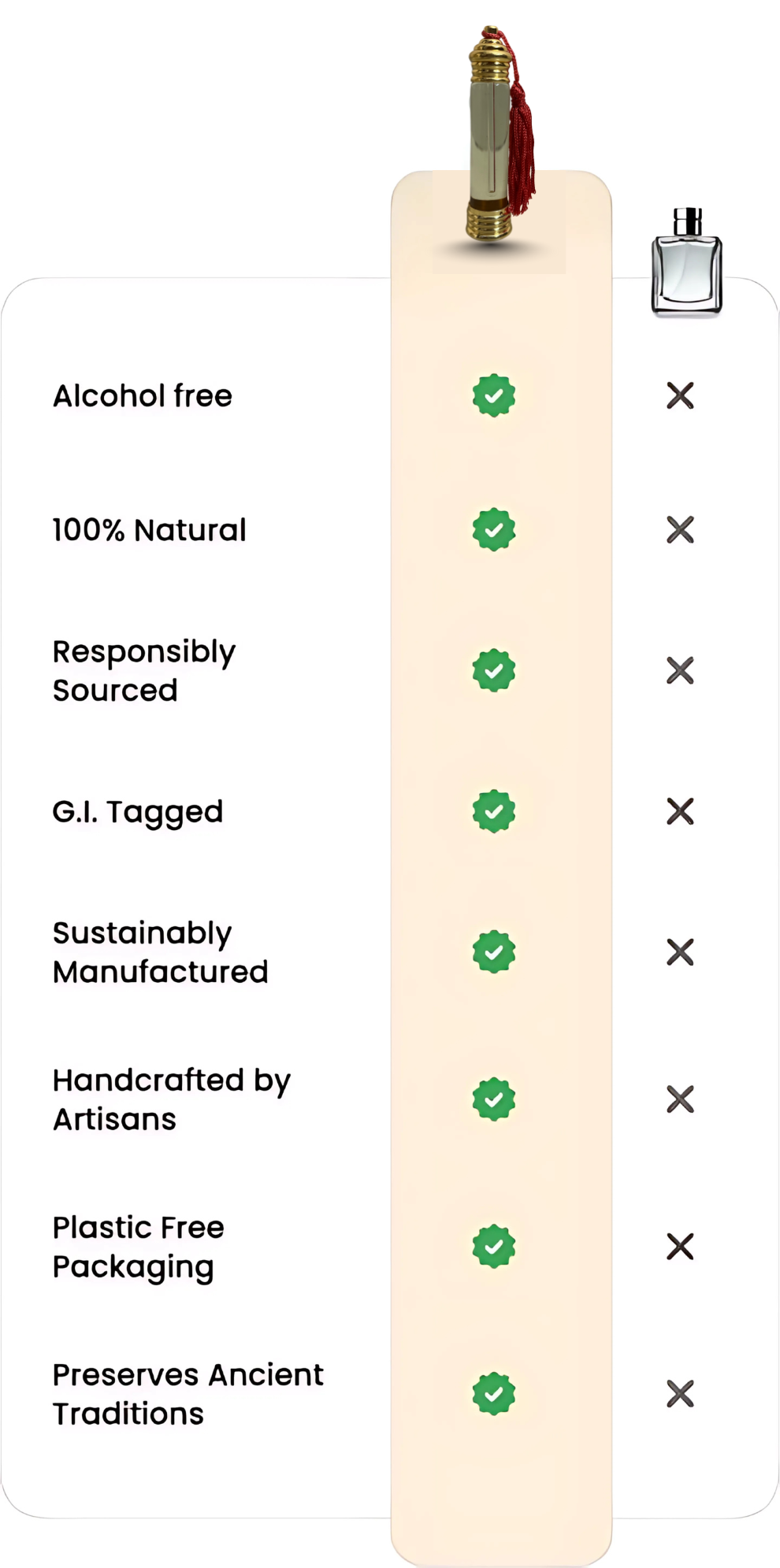
Task: Click the glass perfume bottle image
Action: [x=687, y=262]
